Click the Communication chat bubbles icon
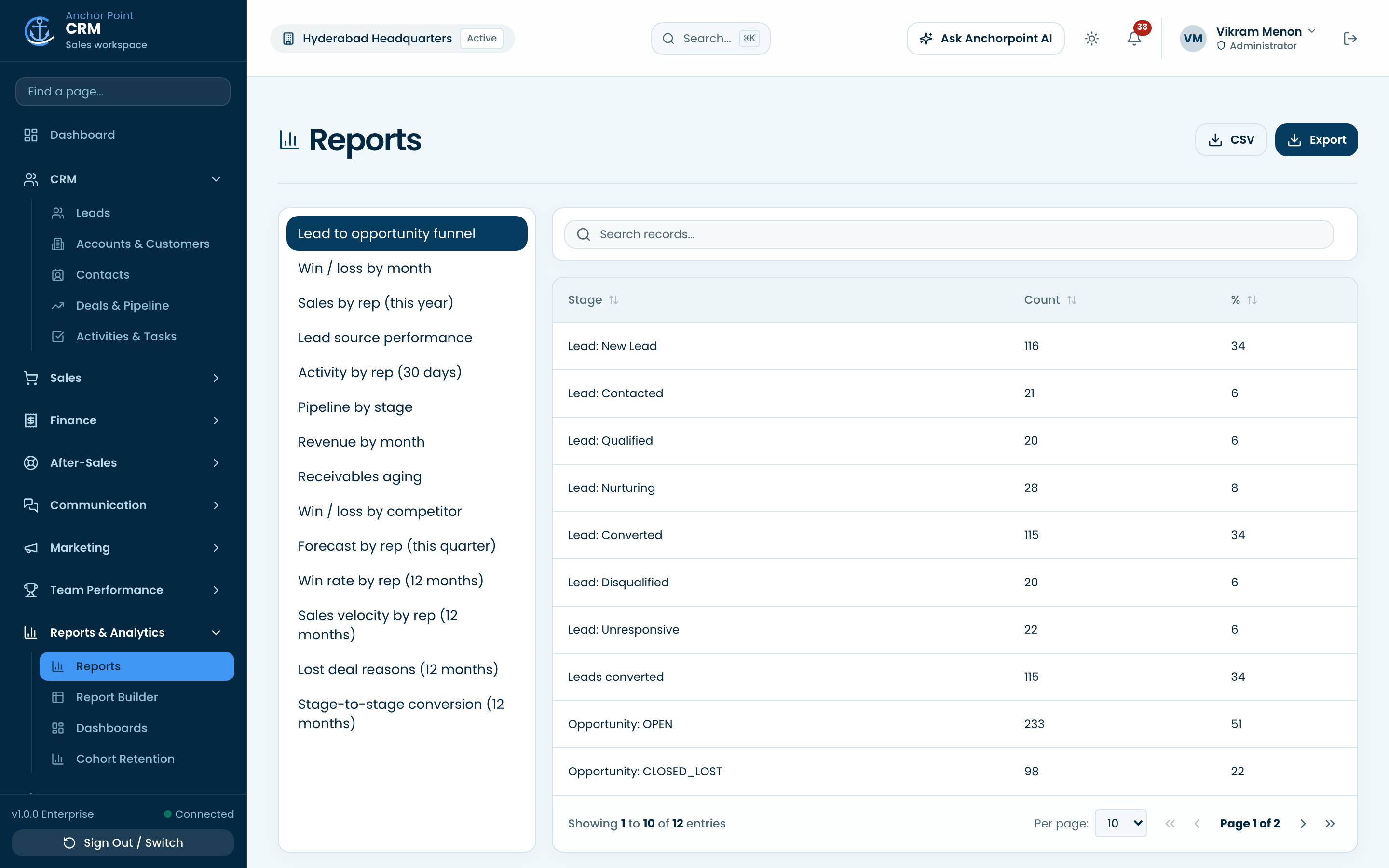 pyautogui.click(x=31, y=505)
